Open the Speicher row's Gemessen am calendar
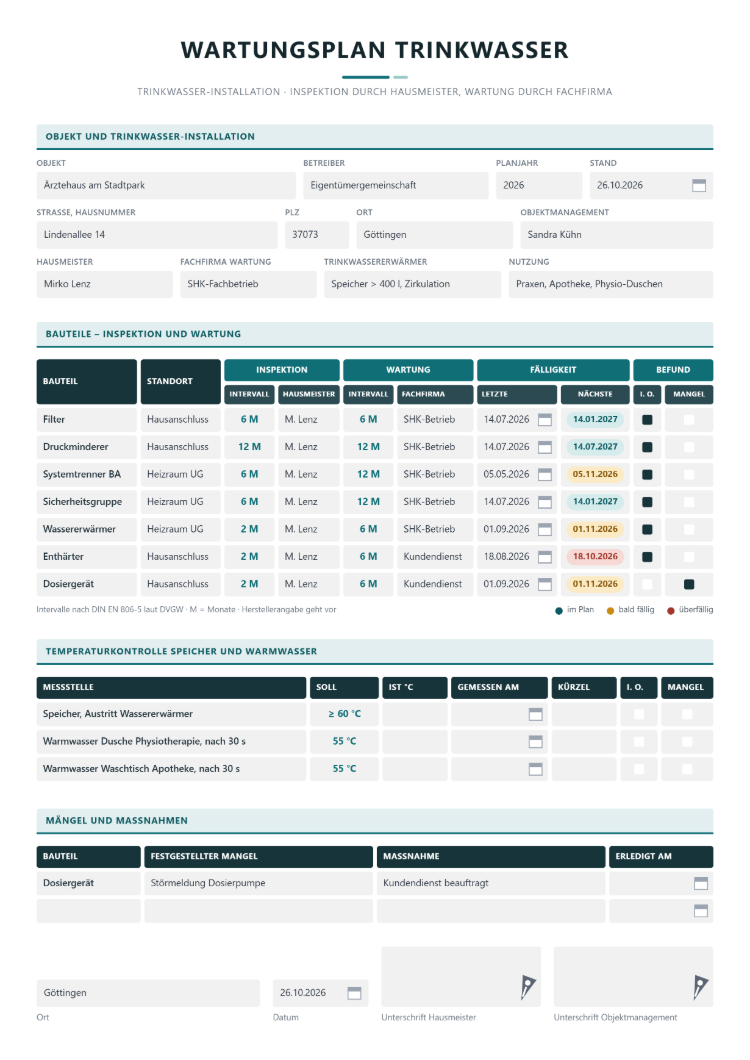This screenshot has height=1060, width=750. pyautogui.click(x=535, y=715)
